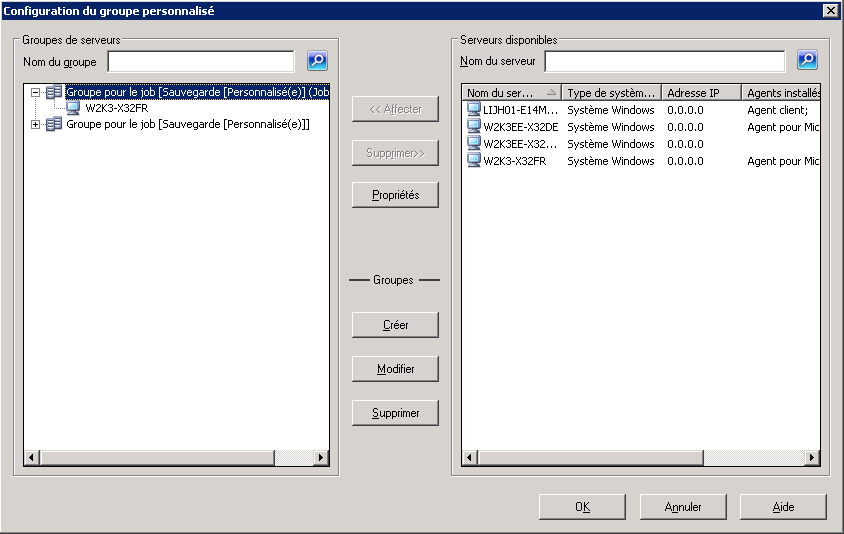Click horizontal scrollbar thumb of server list
The image size is (844, 534).
591,458
